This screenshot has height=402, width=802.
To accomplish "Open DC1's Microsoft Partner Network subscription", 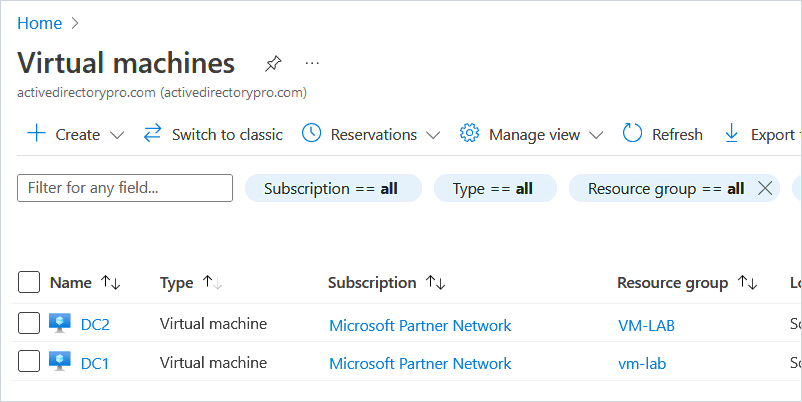I will coord(420,364).
